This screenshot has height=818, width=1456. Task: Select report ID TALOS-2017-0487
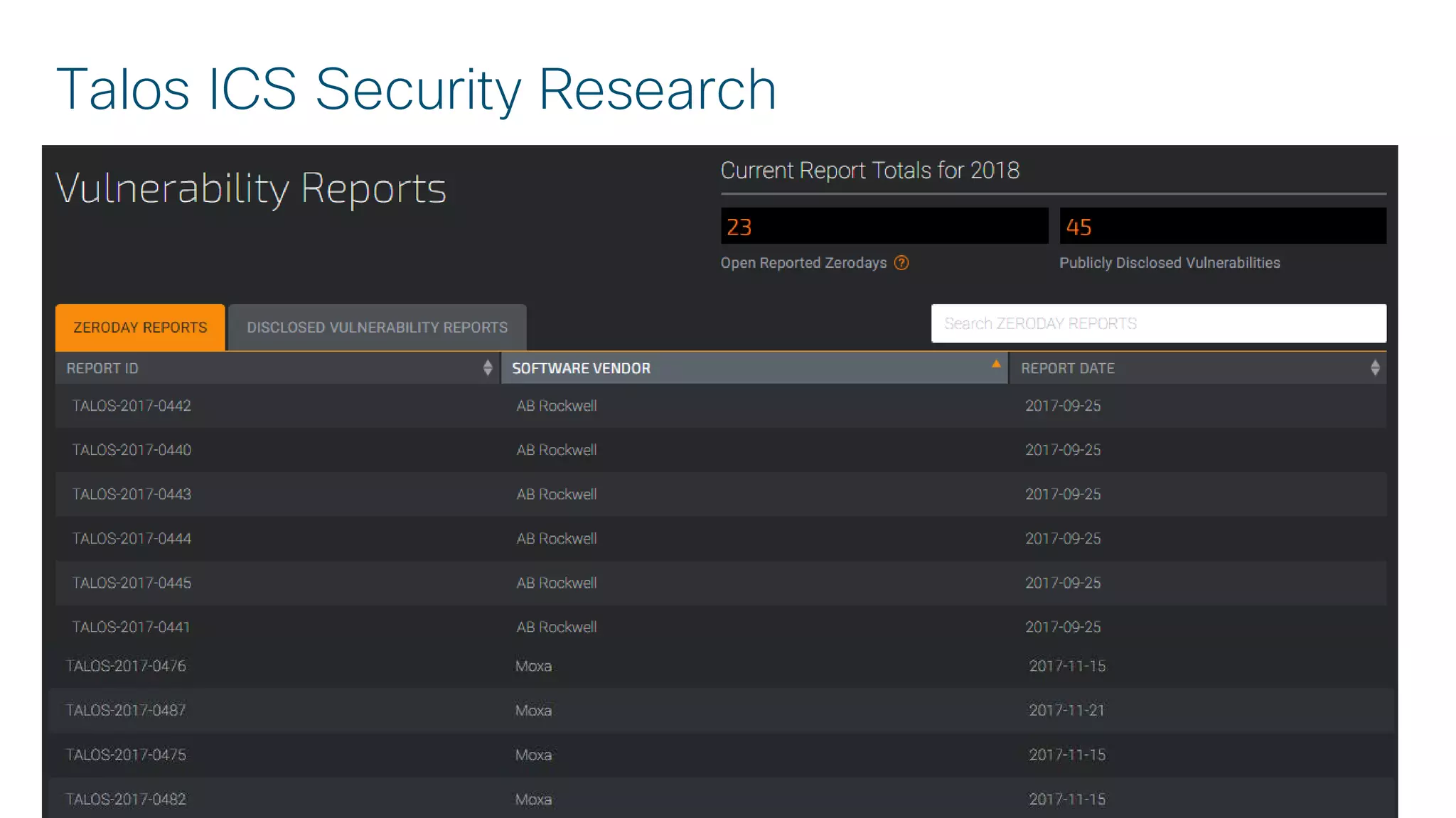pyautogui.click(x=126, y=710)
